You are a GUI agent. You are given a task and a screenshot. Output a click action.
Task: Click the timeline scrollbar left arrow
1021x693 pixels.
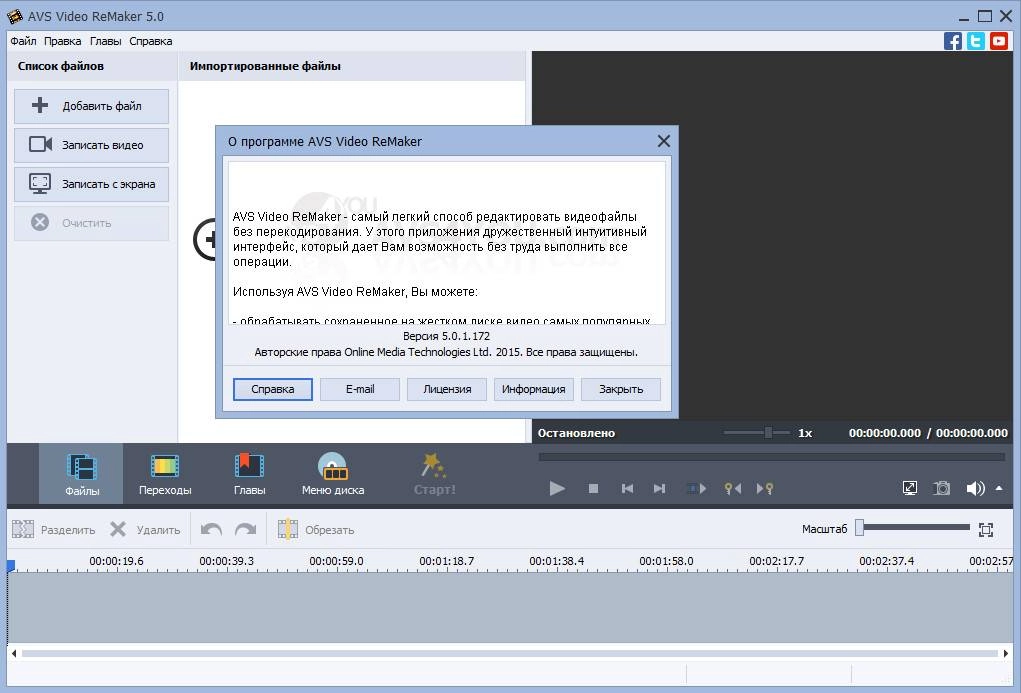click(14, 653)
